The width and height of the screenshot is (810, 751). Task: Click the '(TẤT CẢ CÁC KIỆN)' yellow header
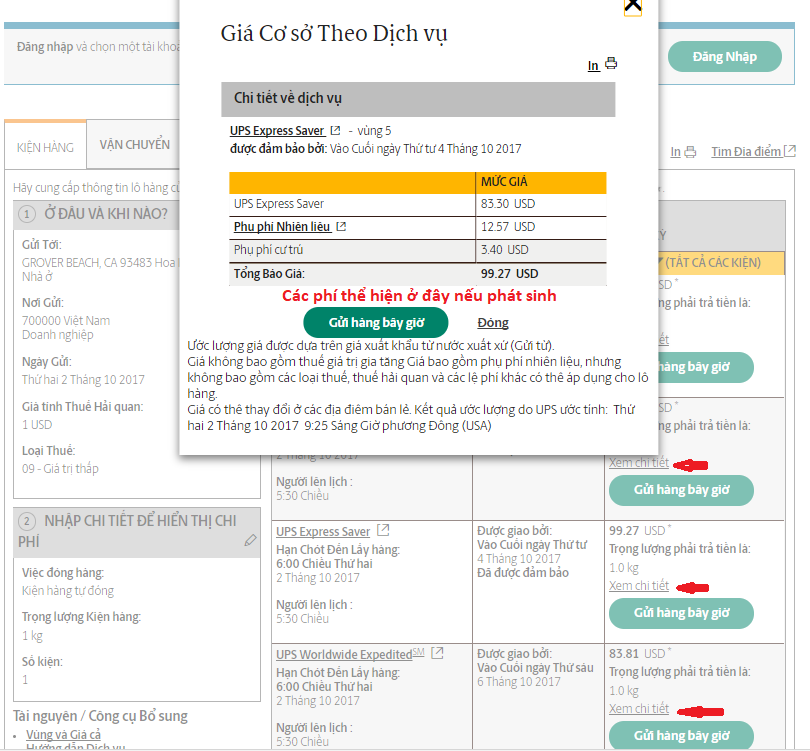point(713,263)
